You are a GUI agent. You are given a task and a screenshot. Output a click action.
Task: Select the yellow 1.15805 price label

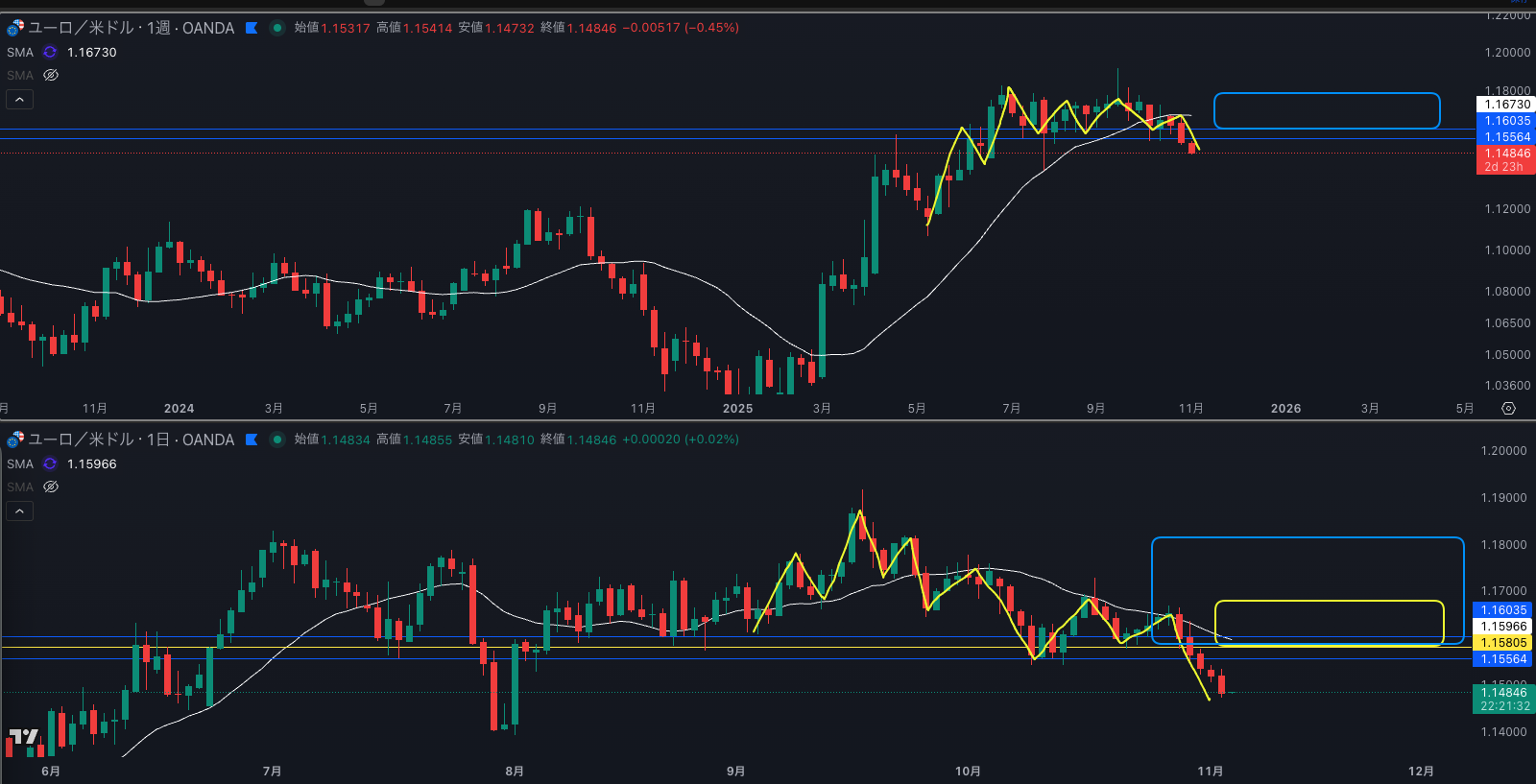click(x=1502, y=643)
